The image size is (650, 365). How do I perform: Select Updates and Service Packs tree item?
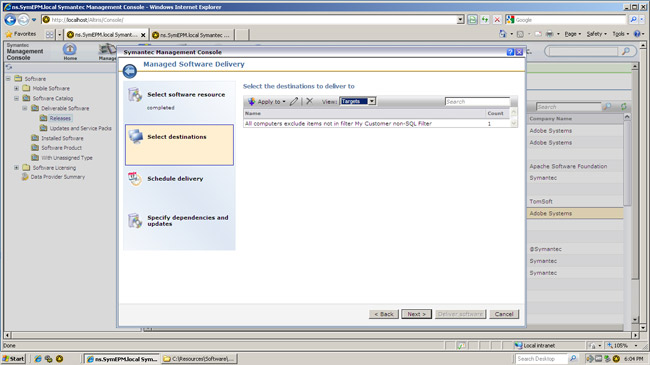coord(80,128)
